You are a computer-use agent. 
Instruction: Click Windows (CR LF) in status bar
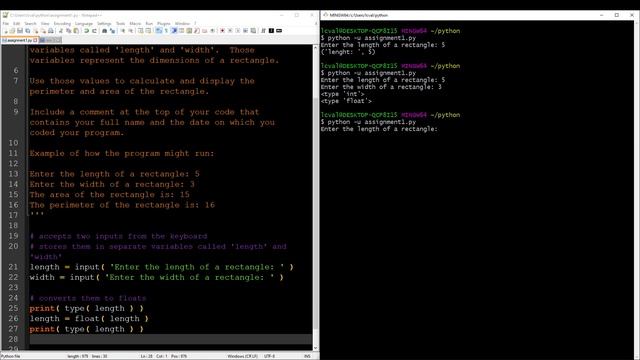point(242,356)
